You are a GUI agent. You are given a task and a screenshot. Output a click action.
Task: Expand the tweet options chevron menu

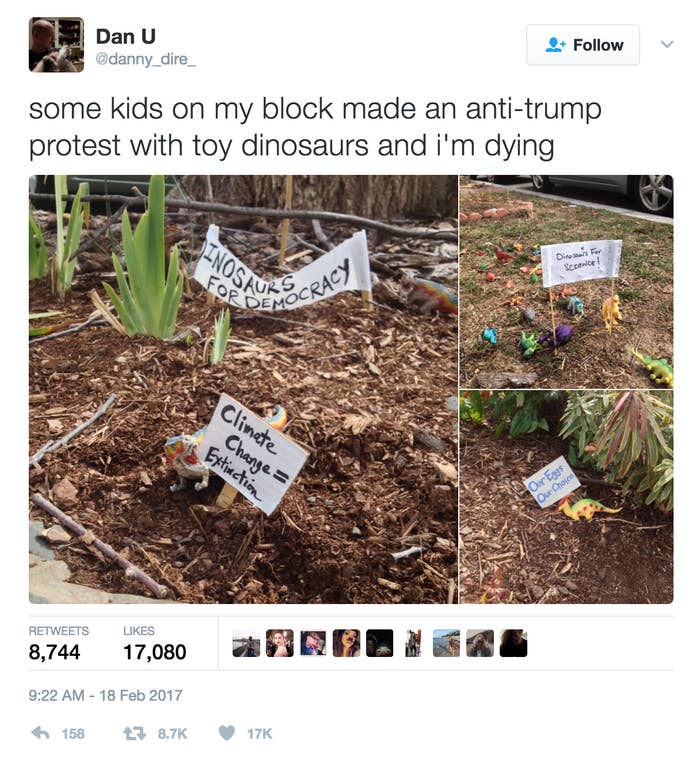[667, 44]
